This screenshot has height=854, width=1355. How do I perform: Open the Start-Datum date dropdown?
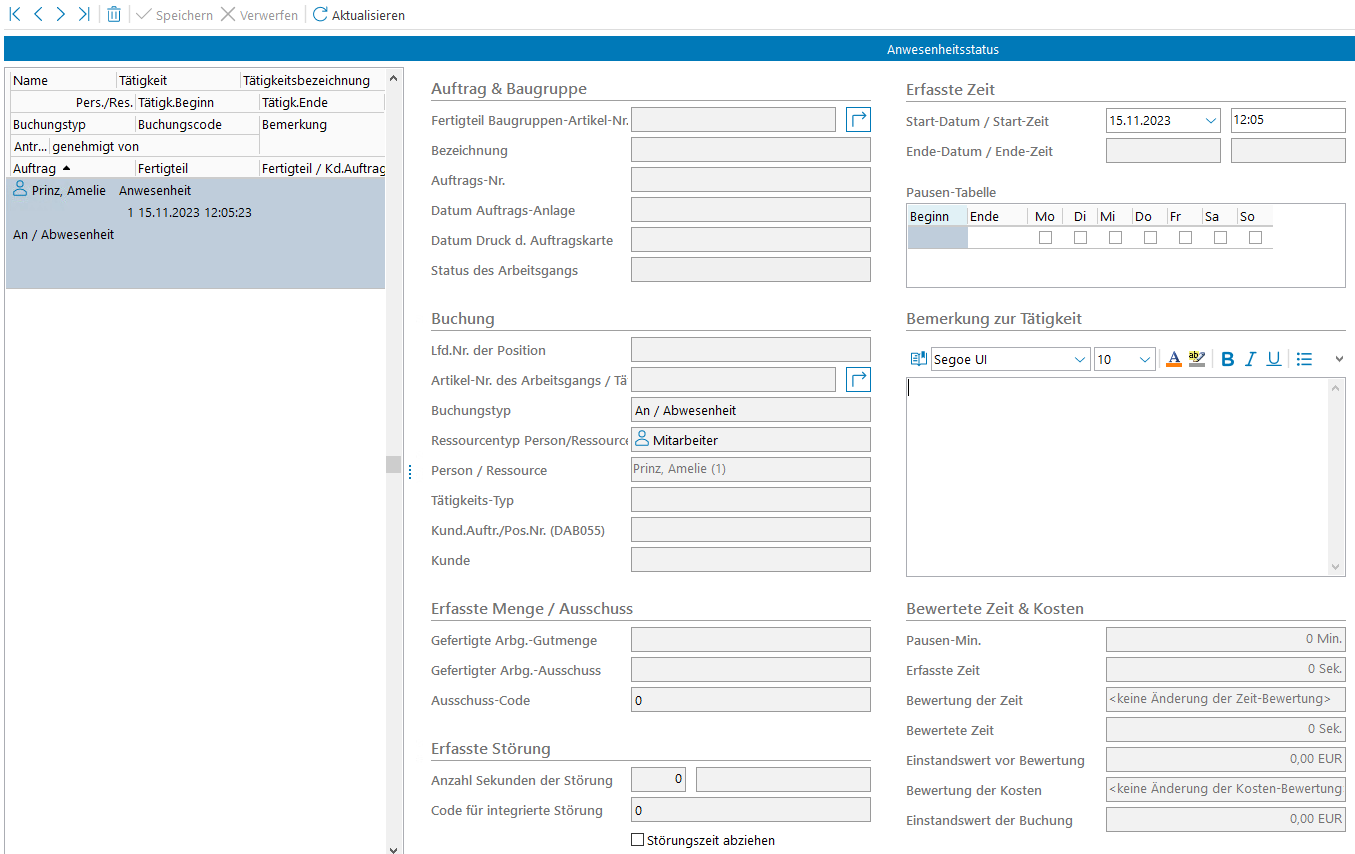1210,121
